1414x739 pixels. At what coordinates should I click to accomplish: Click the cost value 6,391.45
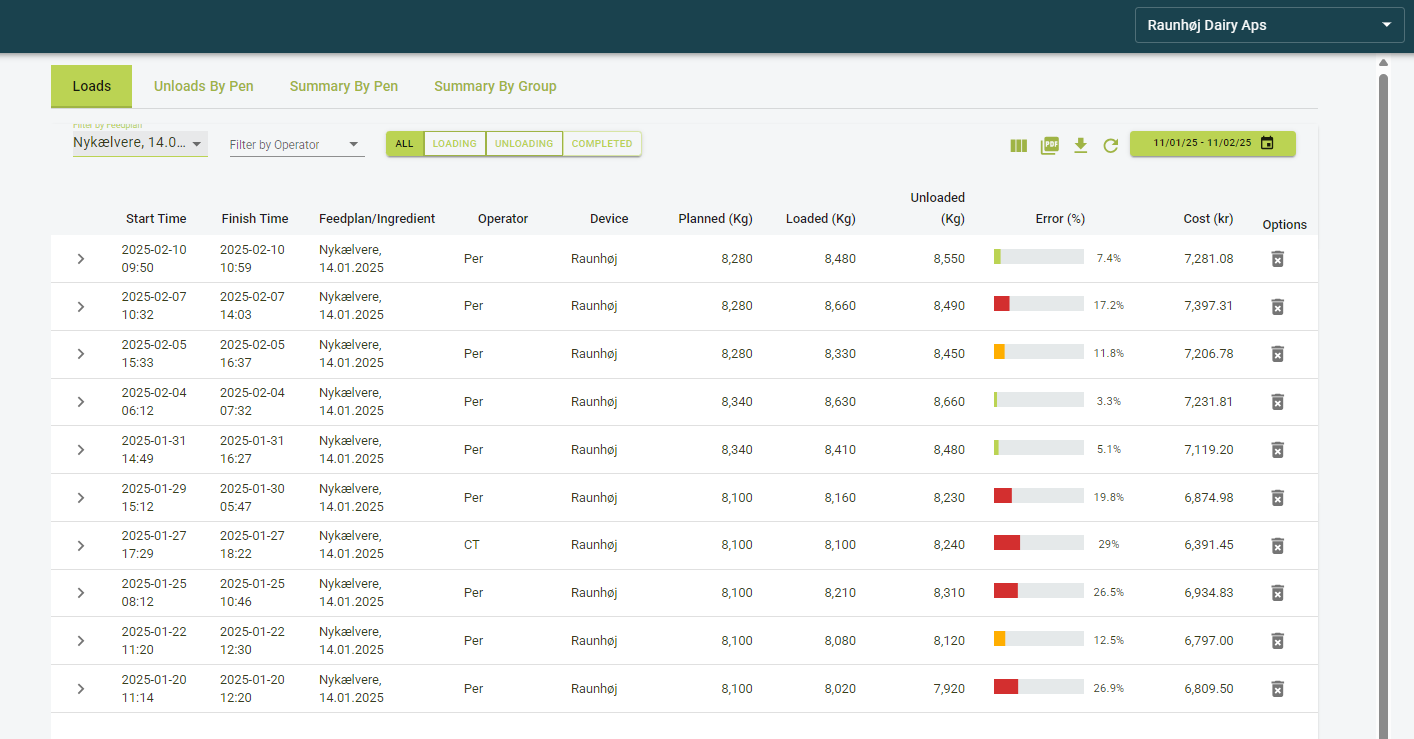click(x=1208, y=545)
